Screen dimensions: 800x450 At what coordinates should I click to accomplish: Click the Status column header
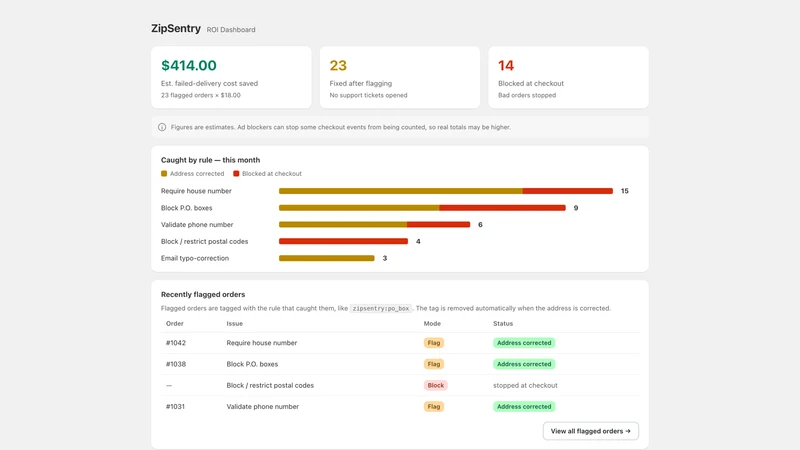503,323
